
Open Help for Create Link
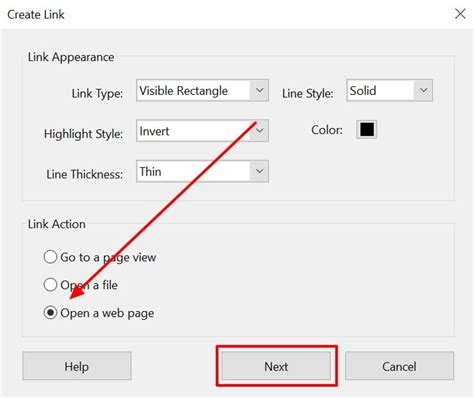[x=77, y=366]
